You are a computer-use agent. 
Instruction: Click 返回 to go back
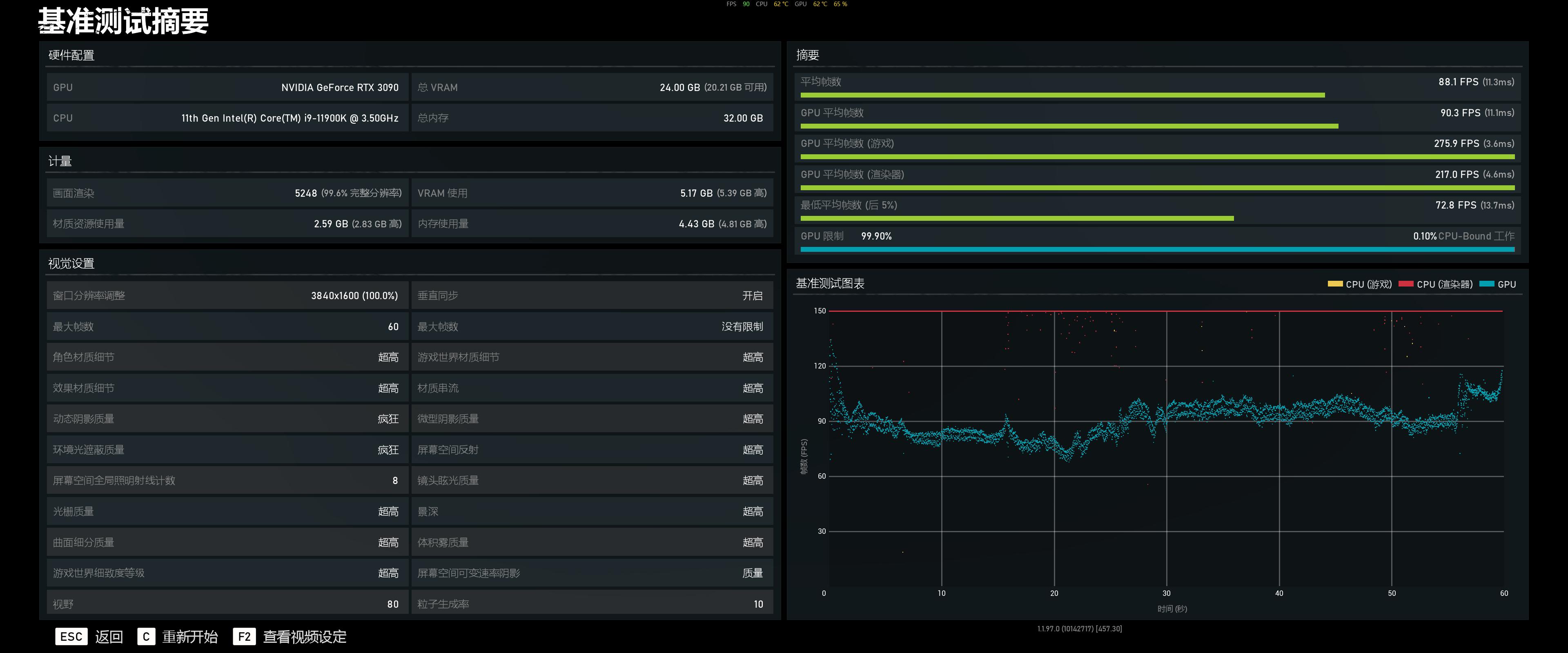109,637
